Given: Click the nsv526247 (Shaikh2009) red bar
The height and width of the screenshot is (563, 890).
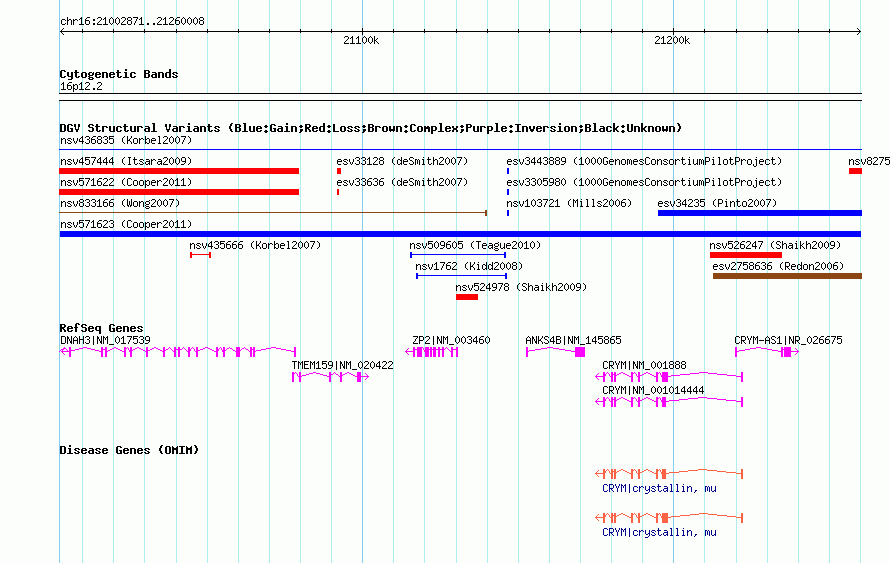Looking at the screenshot, I should click(746, 255).
